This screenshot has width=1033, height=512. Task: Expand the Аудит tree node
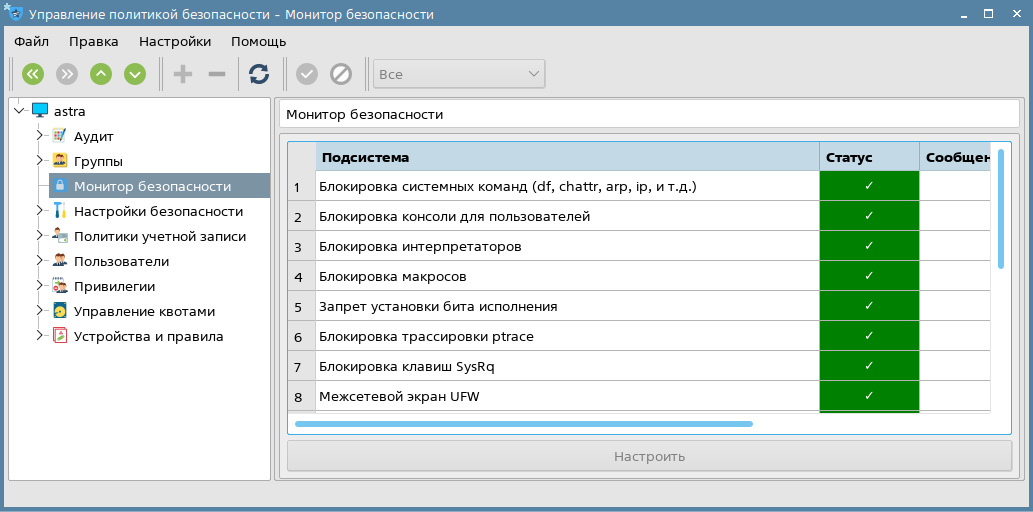tap(41, 136)
